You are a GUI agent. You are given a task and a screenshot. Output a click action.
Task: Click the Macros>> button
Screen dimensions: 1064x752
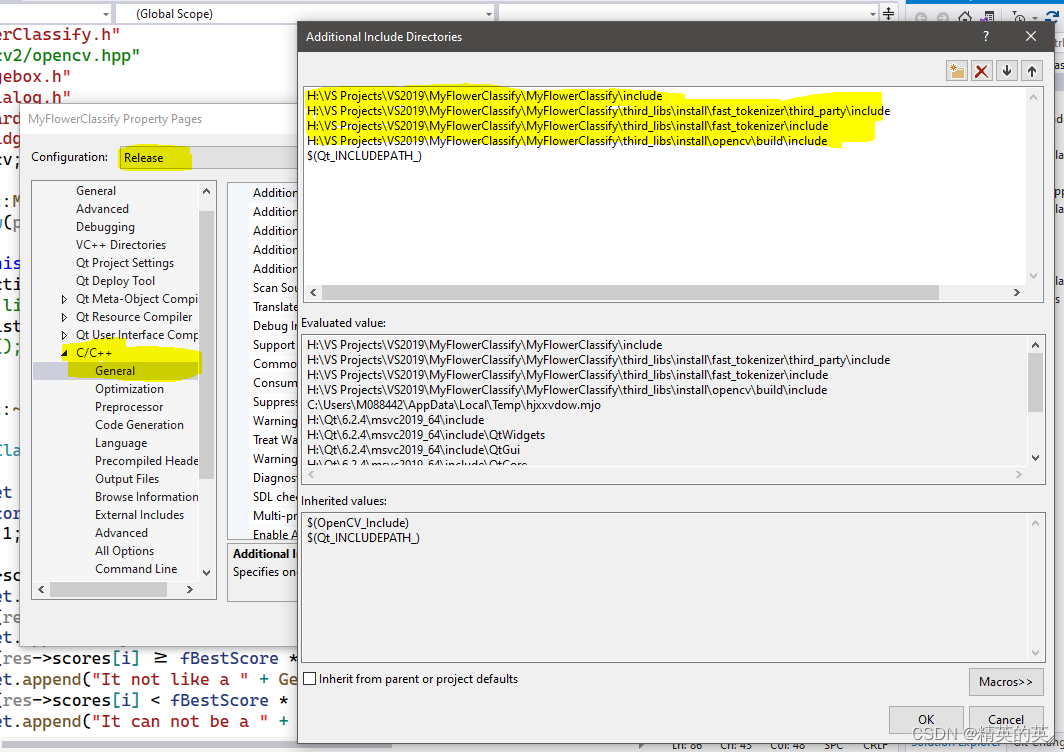[x=1006, y=681]
